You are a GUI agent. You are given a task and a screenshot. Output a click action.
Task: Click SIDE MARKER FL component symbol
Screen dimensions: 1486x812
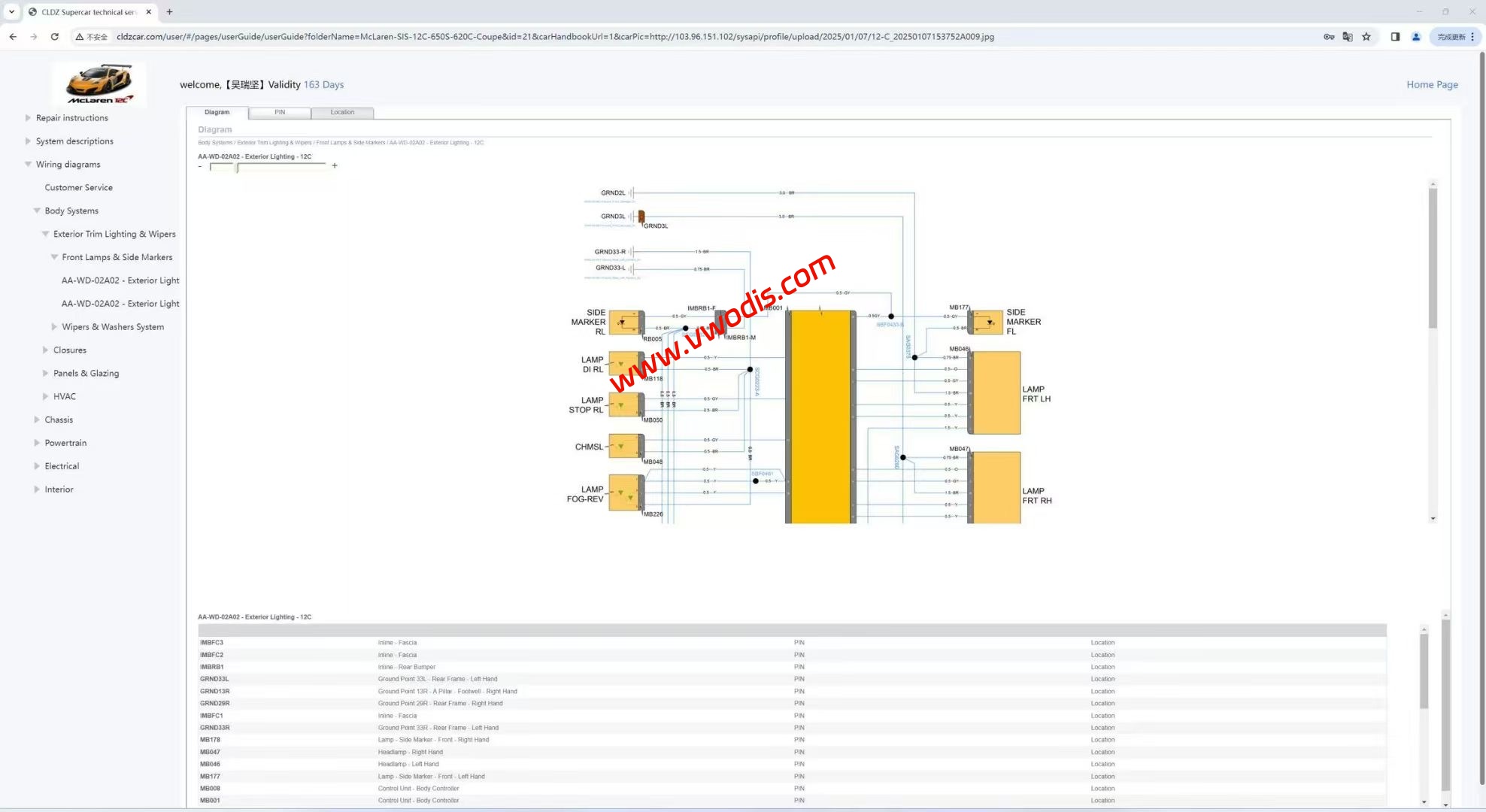point(986,322)
